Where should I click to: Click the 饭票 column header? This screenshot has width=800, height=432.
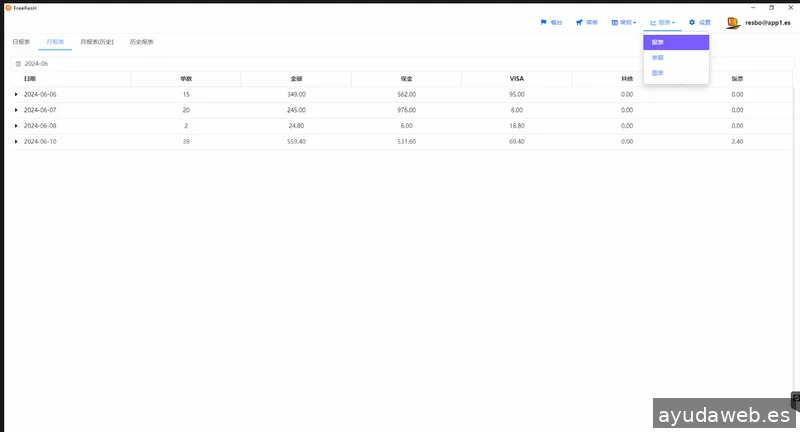[x=737, y=79]
